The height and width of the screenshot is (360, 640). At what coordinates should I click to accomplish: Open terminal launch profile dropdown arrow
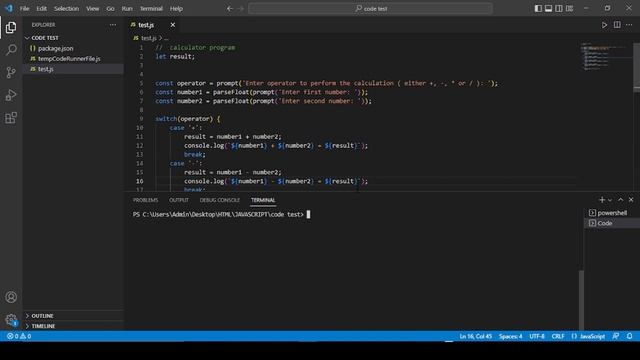610,200
